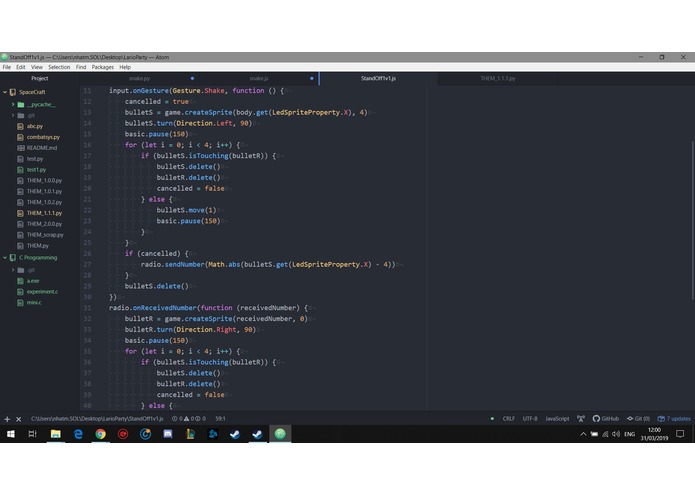
Task: Click the Git (0) commit icon
Action: tap(630, 419)
